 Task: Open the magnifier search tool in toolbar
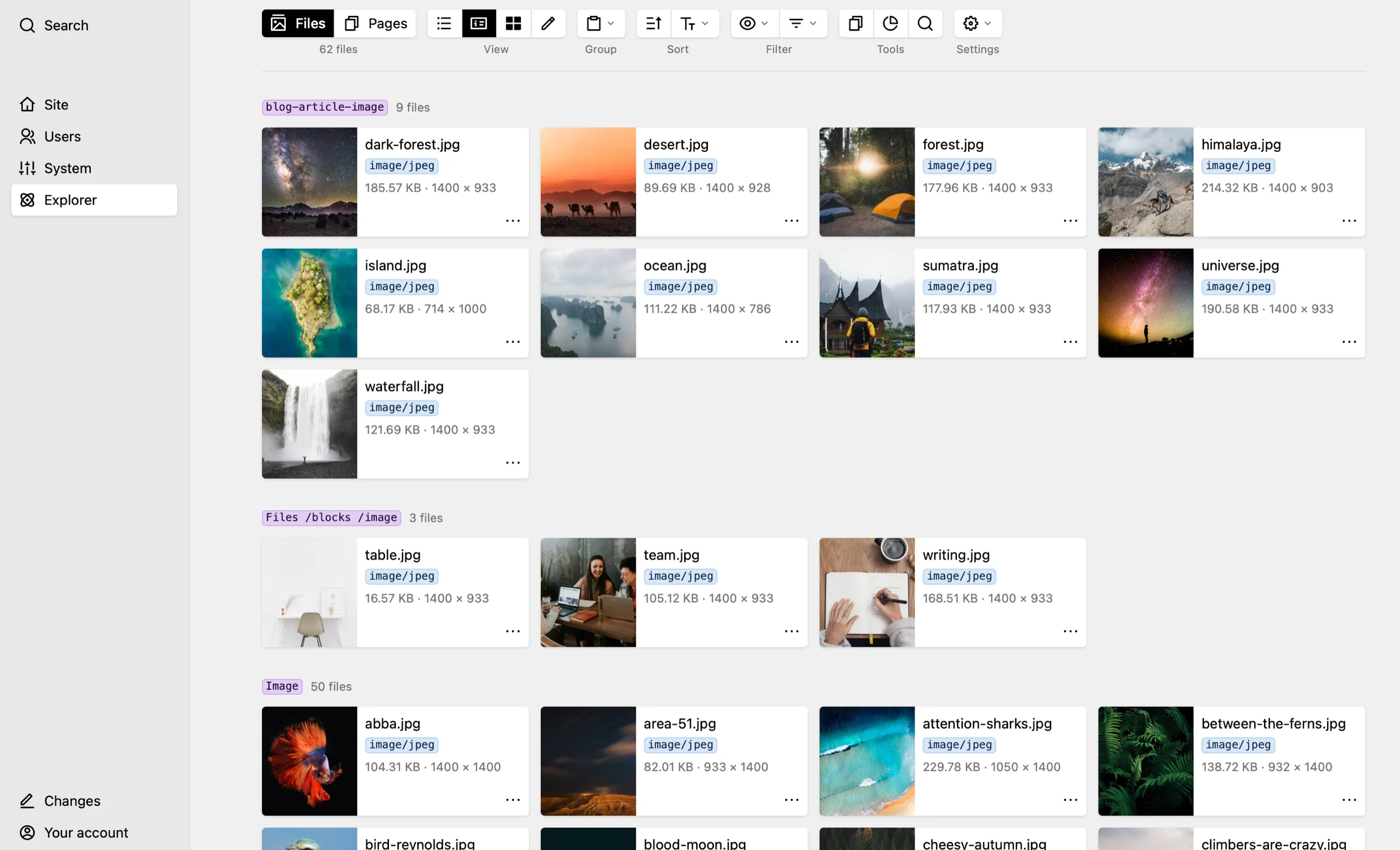pos(925,23)
